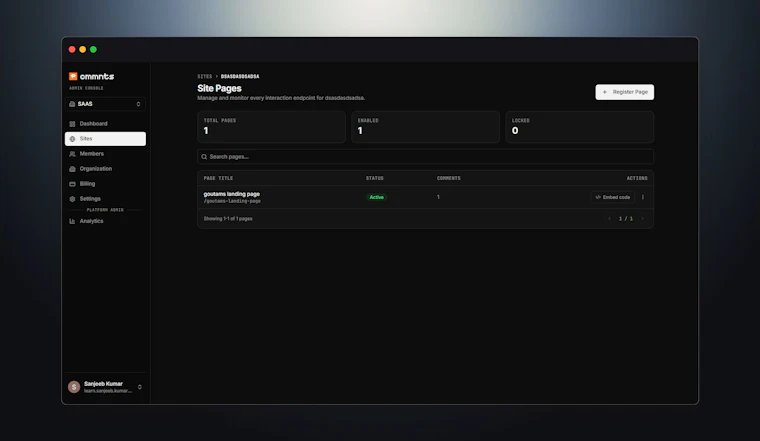The height and width of the screenshot is (441, 760).
Task: Click the SITES breadcrumb link
Action: pyautogui.click(x=205, y=77)
